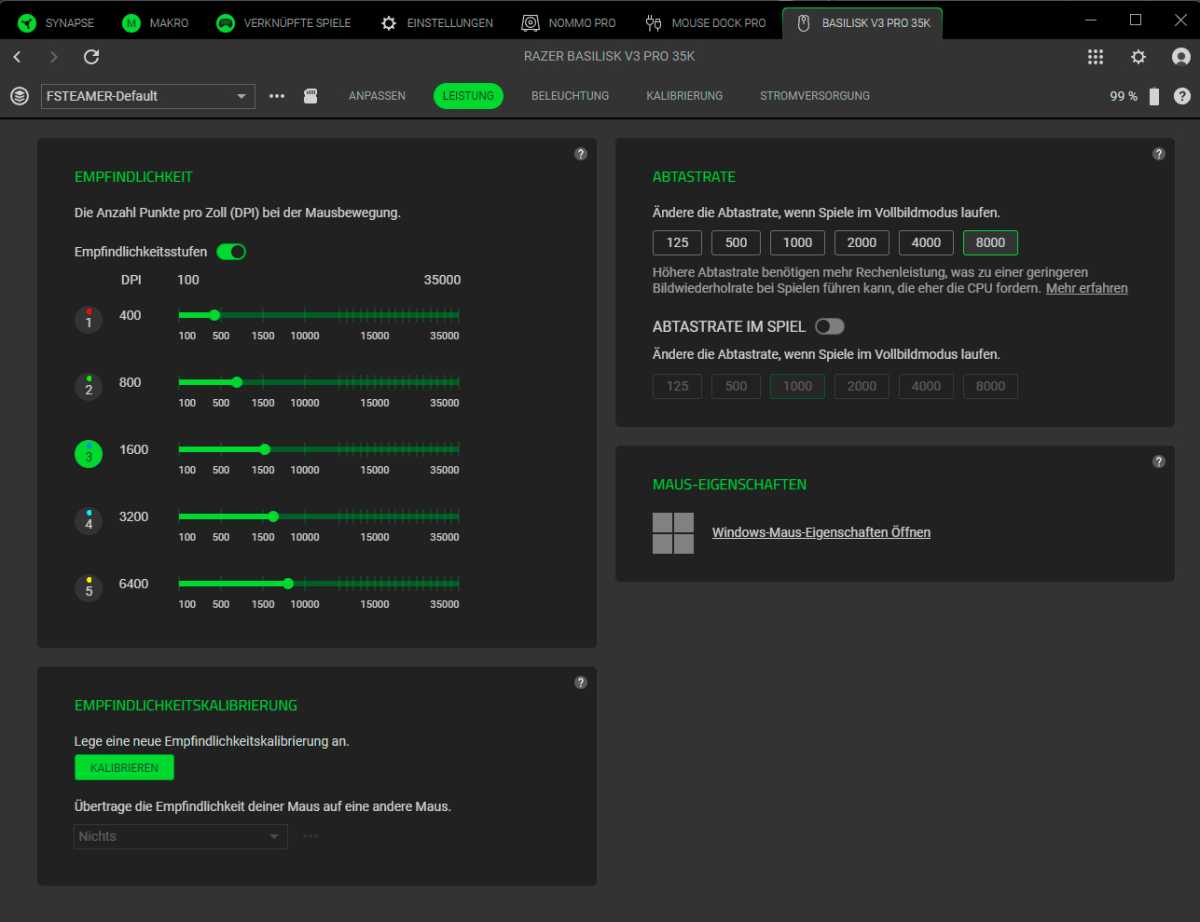Toggle Abtastrate im Spiel switch
Viewport: 1200px width, 922px height.
pyautogui.click(x=830, y=326)
